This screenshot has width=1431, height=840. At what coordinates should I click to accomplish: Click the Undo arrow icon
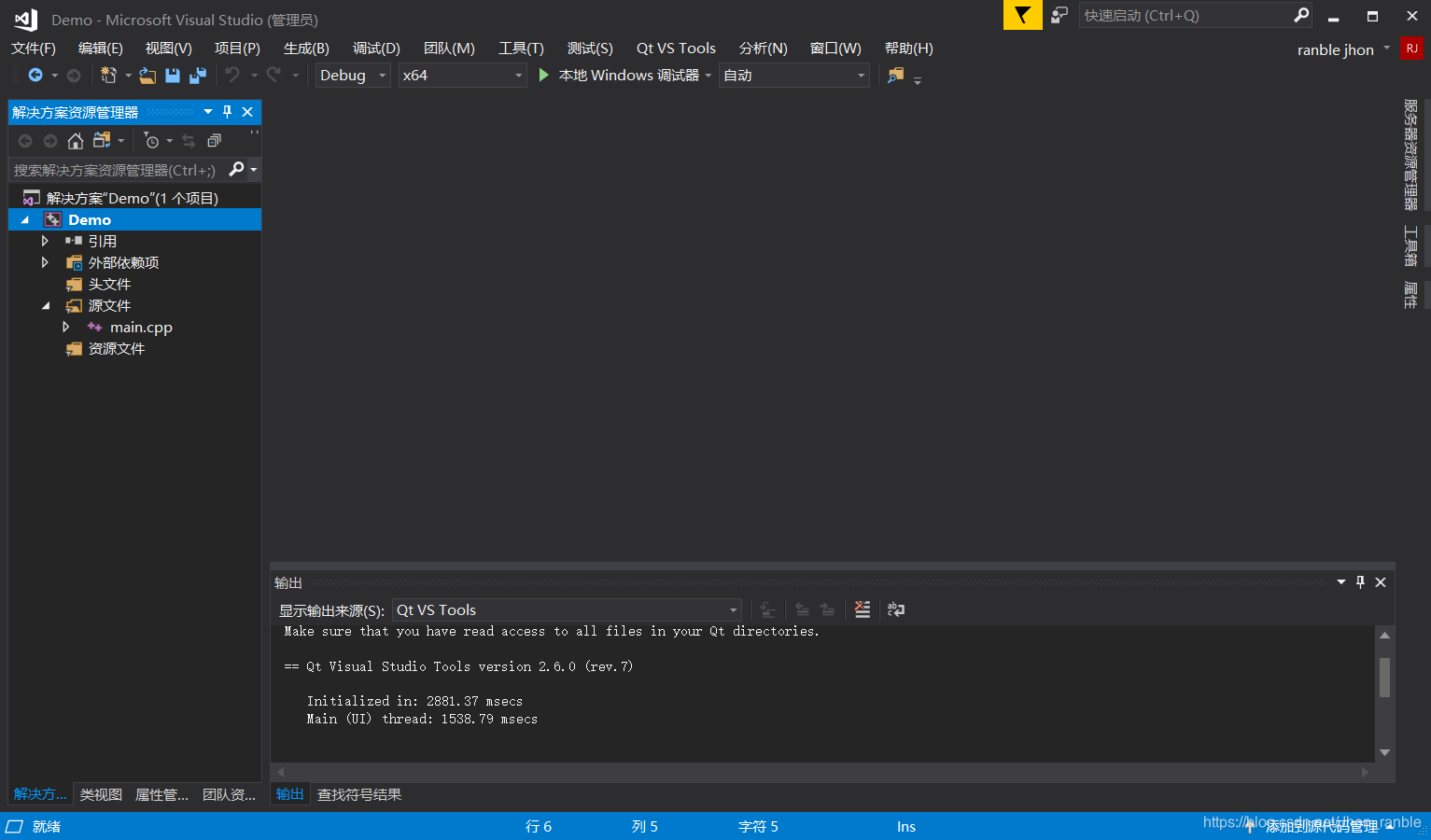coord(232,76)
